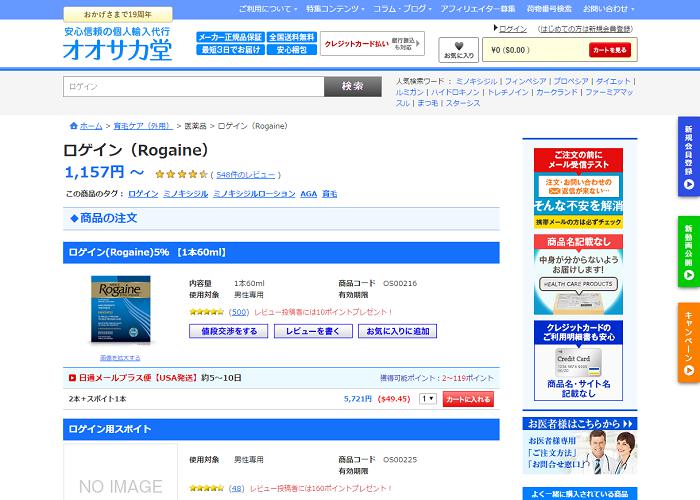Click プロペシア popular search word
The width and height of the screenshot is (700, 500).
[571, 81]
